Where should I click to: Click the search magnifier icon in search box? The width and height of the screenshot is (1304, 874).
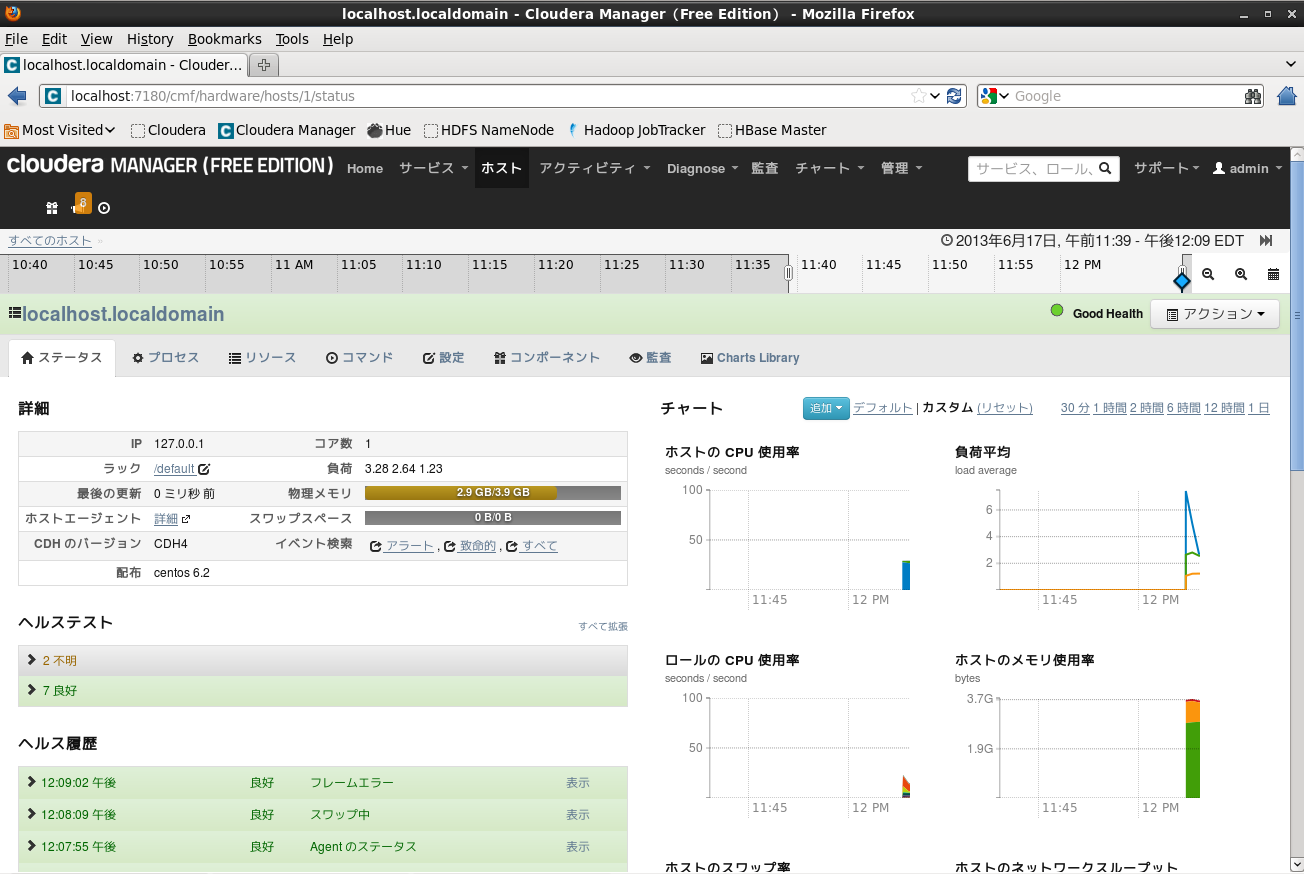[x=1105, y=169]
